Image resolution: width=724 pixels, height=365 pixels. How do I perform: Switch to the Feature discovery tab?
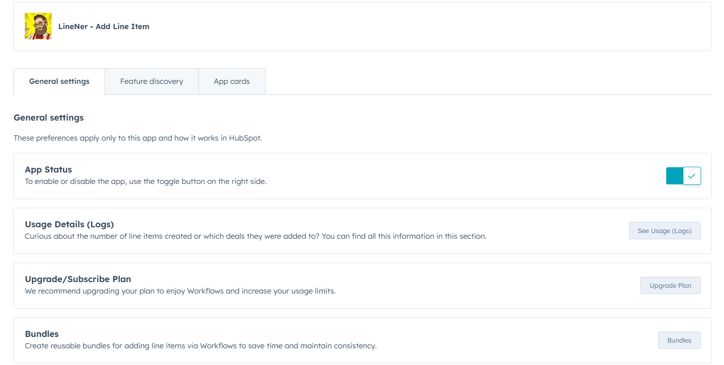click(x=151, y=81)
